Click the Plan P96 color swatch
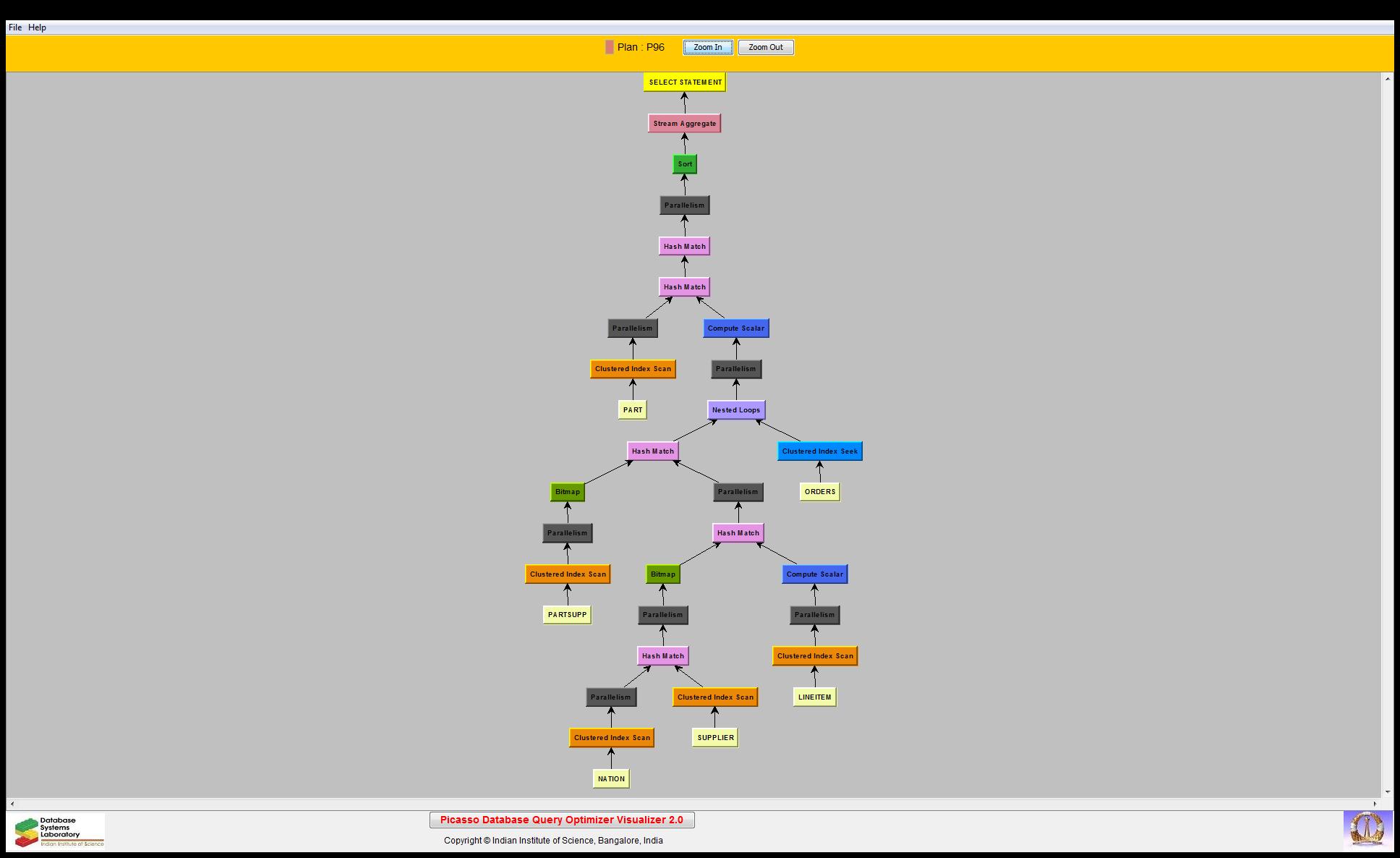This screenshot has height=858, width=1400. pos(609,48)
